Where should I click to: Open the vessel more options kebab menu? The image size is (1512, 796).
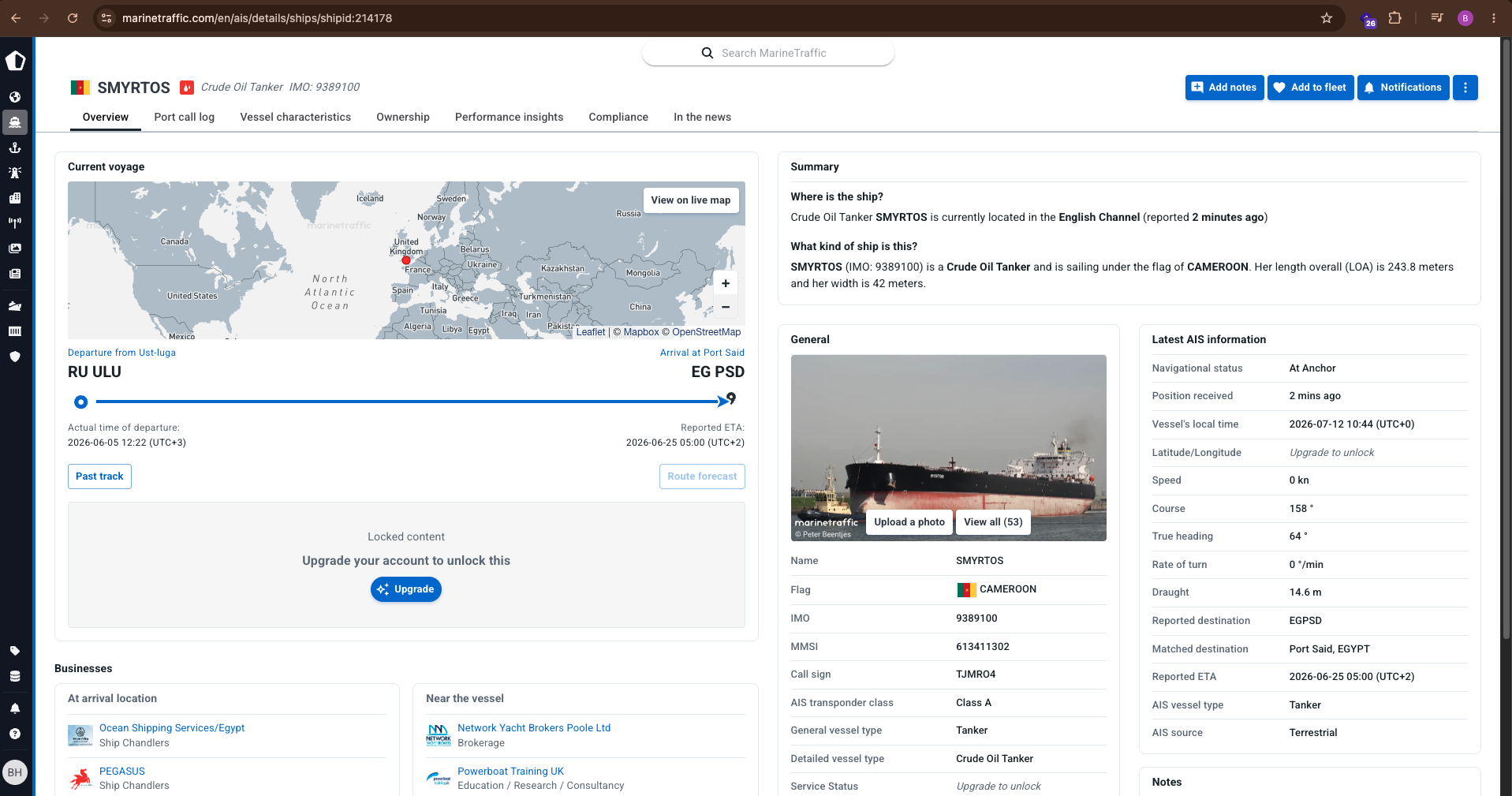click(1465, 88)
